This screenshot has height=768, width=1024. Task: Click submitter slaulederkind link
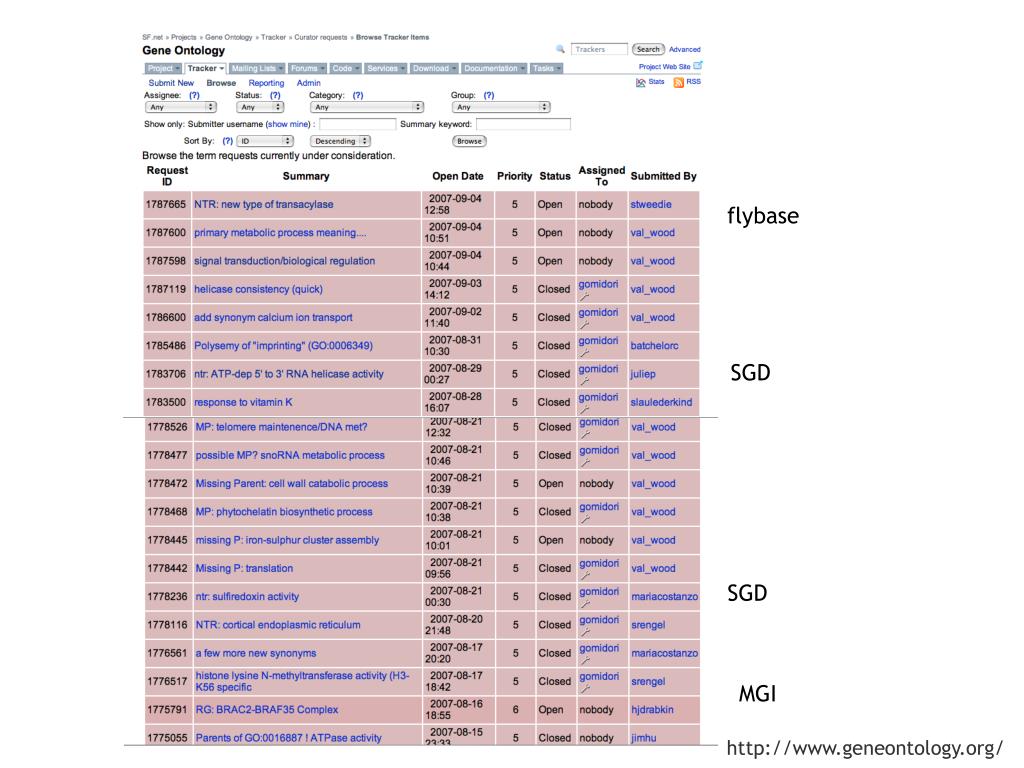click(661, 402)
